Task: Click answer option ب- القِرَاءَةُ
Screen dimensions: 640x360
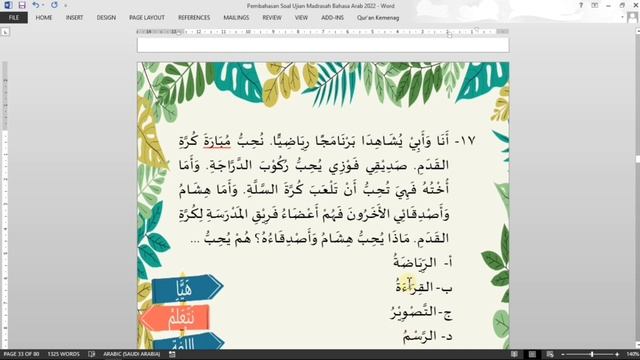Action: pos(424,287)
